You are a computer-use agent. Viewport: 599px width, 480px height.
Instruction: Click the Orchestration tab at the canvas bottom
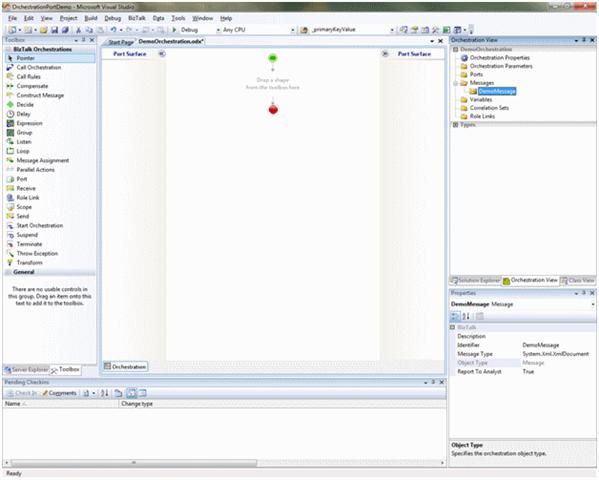click(x=125, y=366)
